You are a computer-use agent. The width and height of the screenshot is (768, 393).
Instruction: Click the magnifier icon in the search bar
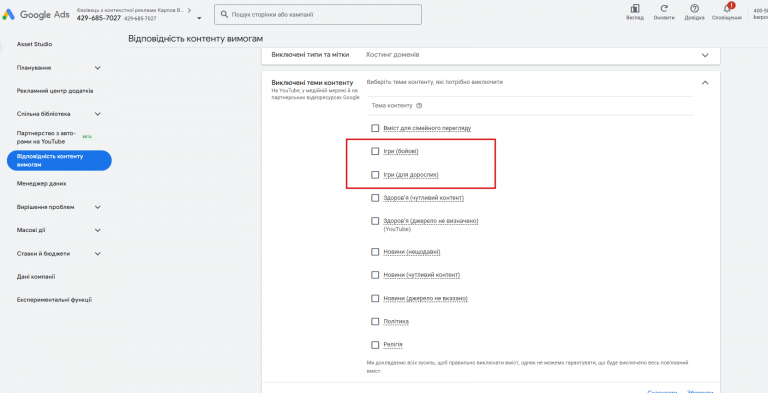225,15
